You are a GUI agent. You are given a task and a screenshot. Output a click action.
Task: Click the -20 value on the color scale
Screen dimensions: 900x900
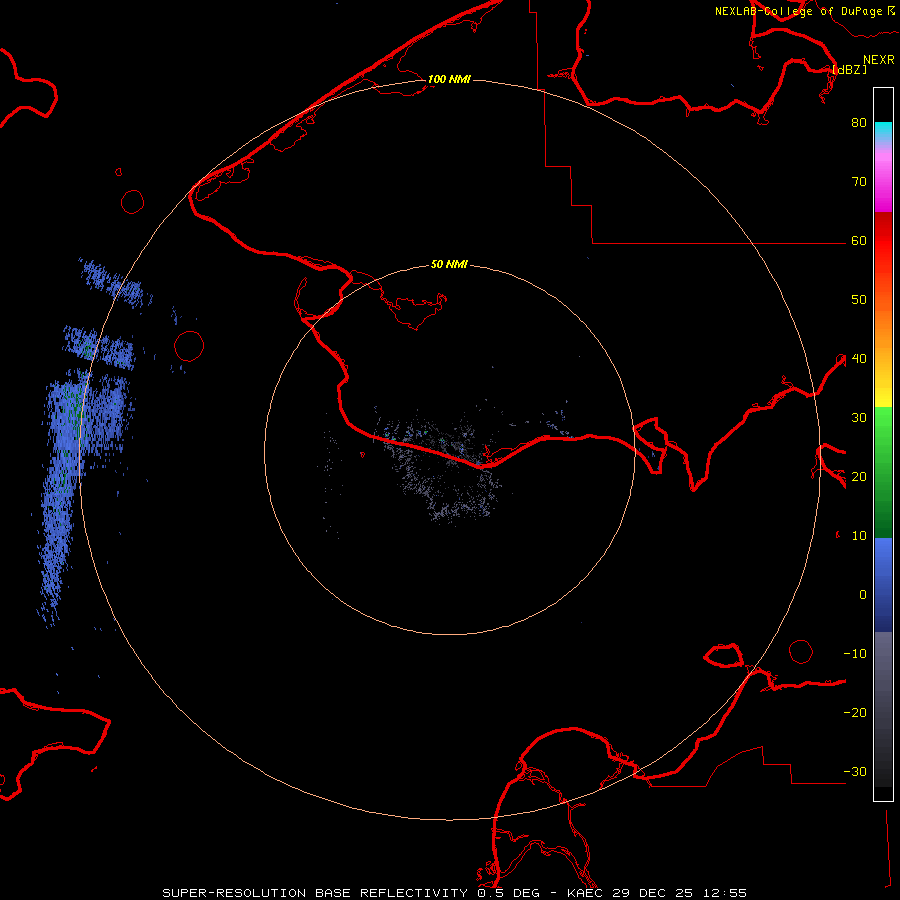pyautogui.click(x=855, y=712)
